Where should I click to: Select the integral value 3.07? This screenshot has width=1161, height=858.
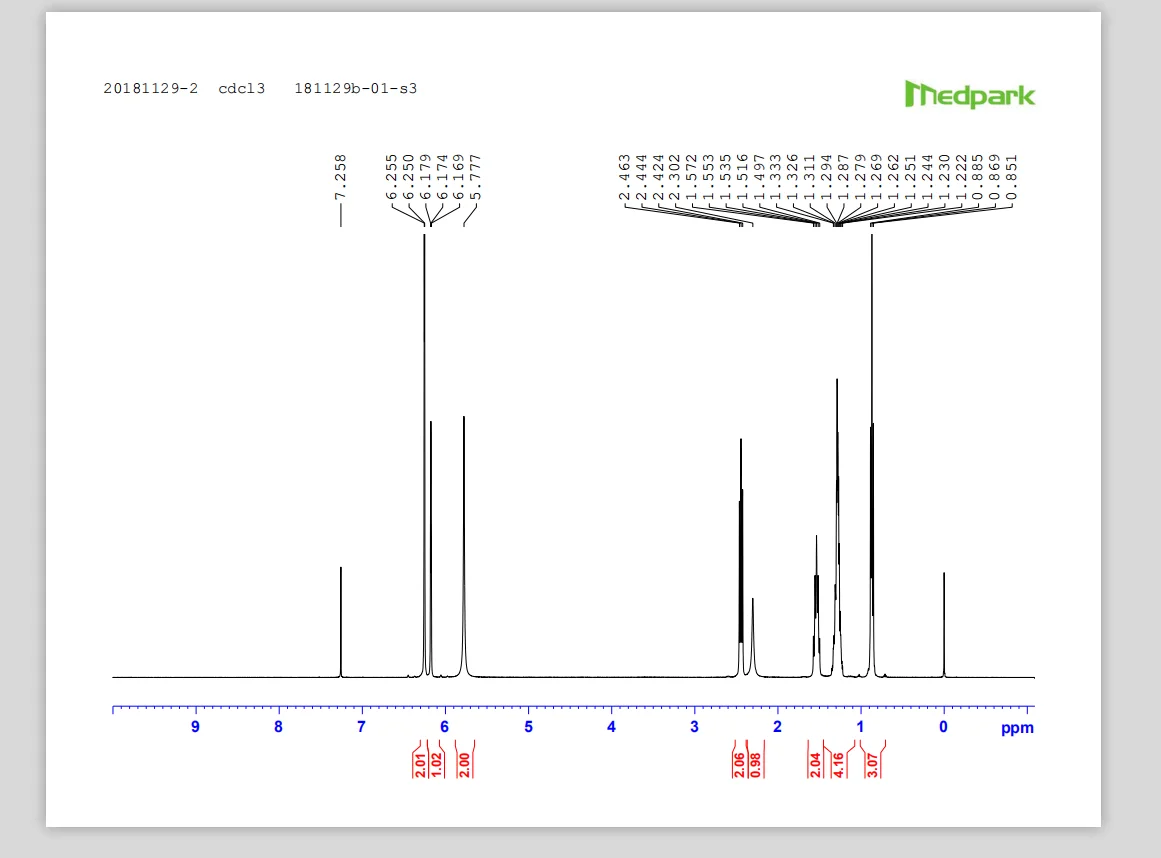pos(873,762)
